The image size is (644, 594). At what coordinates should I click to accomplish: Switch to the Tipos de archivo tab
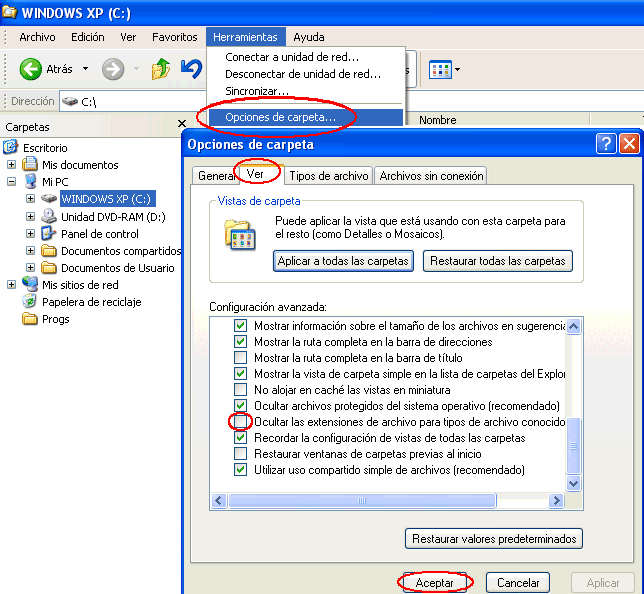coord(329,176)
